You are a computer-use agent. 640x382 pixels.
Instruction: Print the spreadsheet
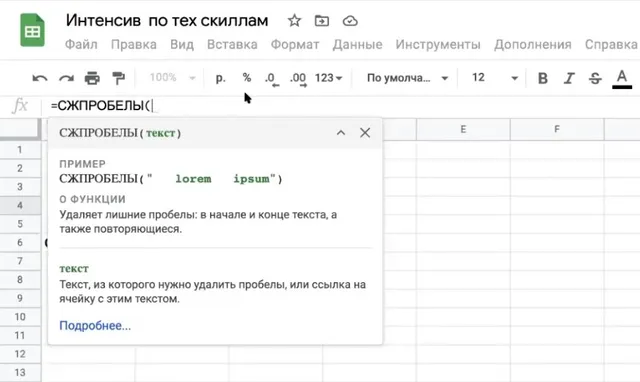(92, 78)
